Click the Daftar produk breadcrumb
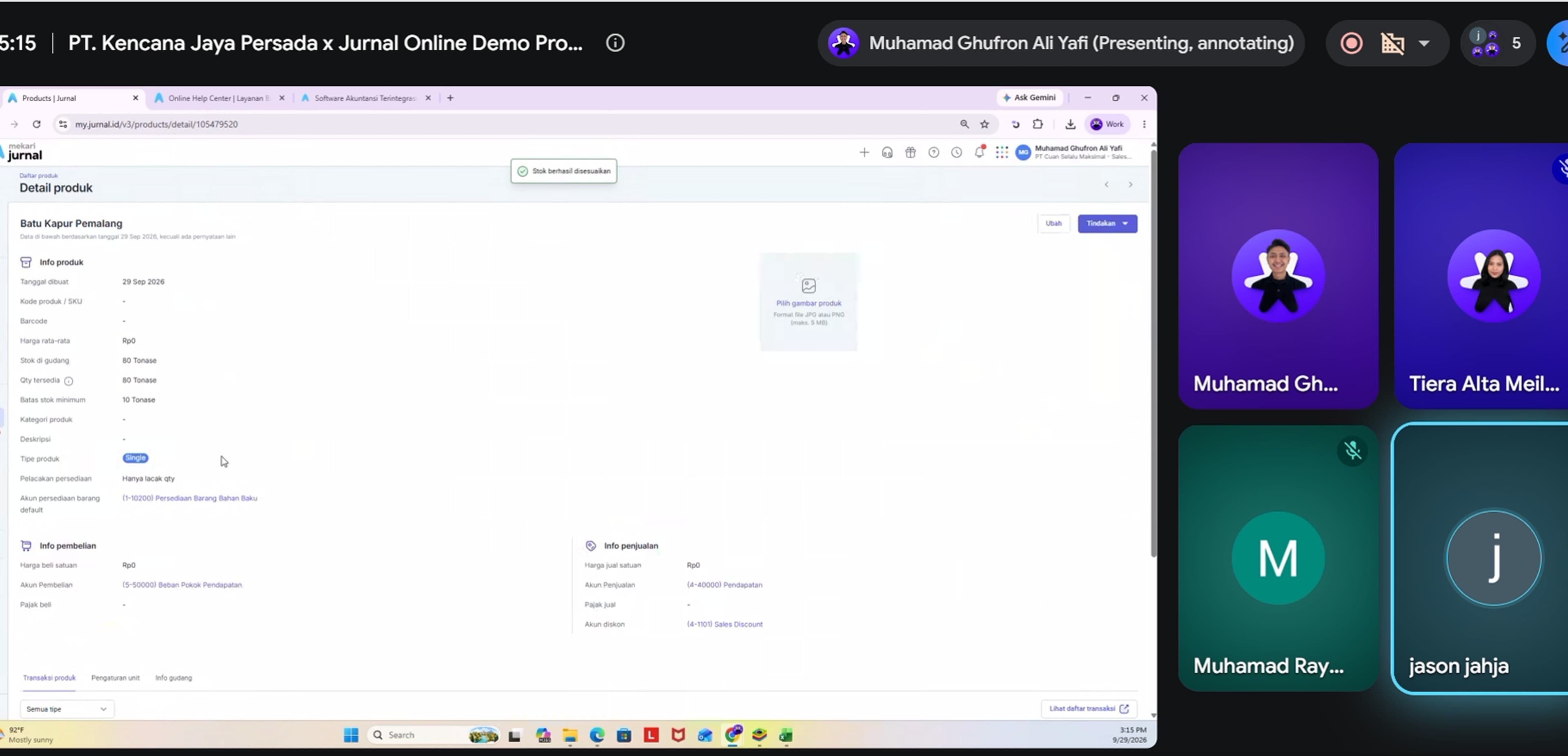 click(38, 175)
